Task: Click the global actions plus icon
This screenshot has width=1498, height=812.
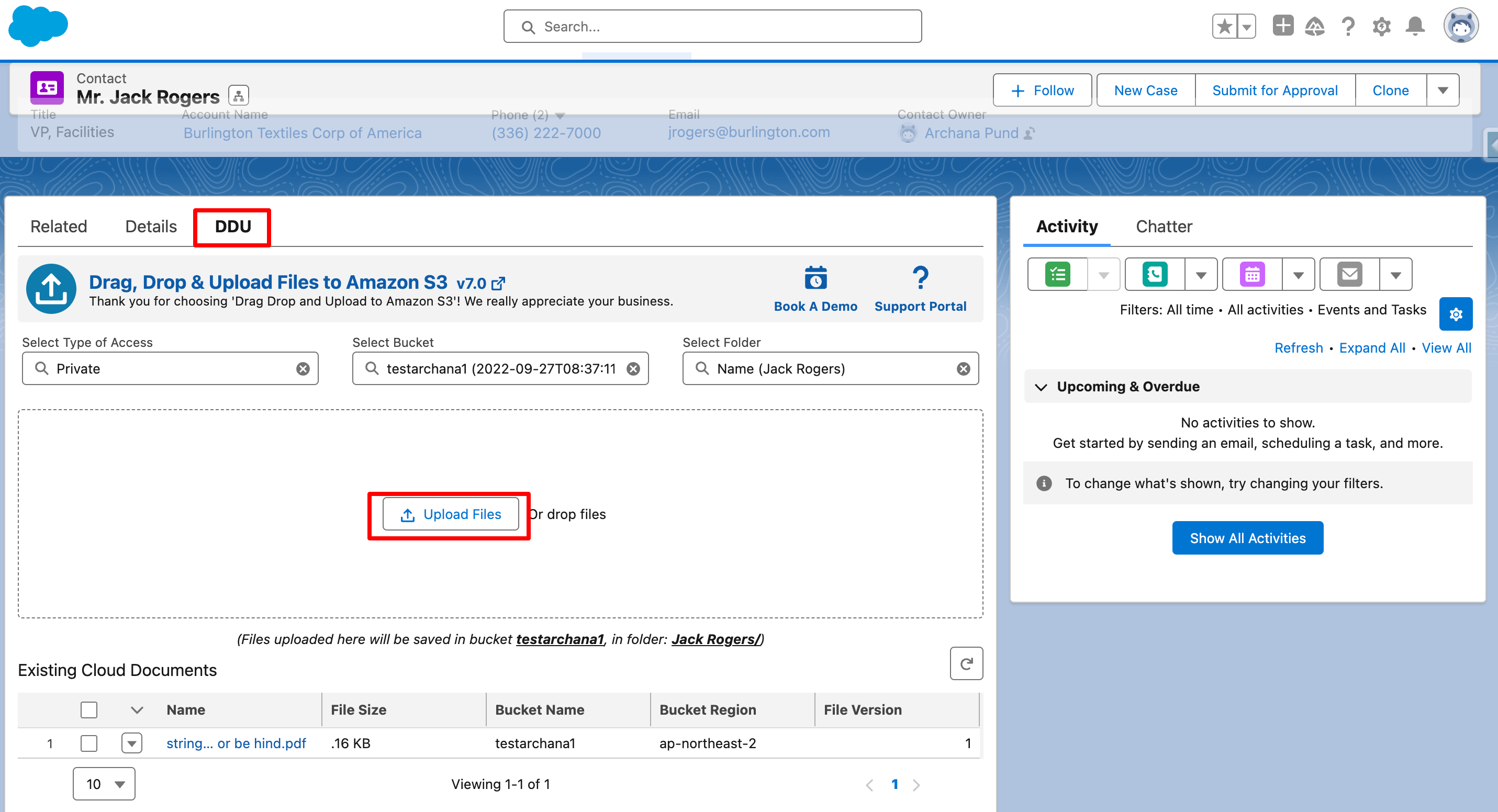Action: click(x=1282, y=26)
